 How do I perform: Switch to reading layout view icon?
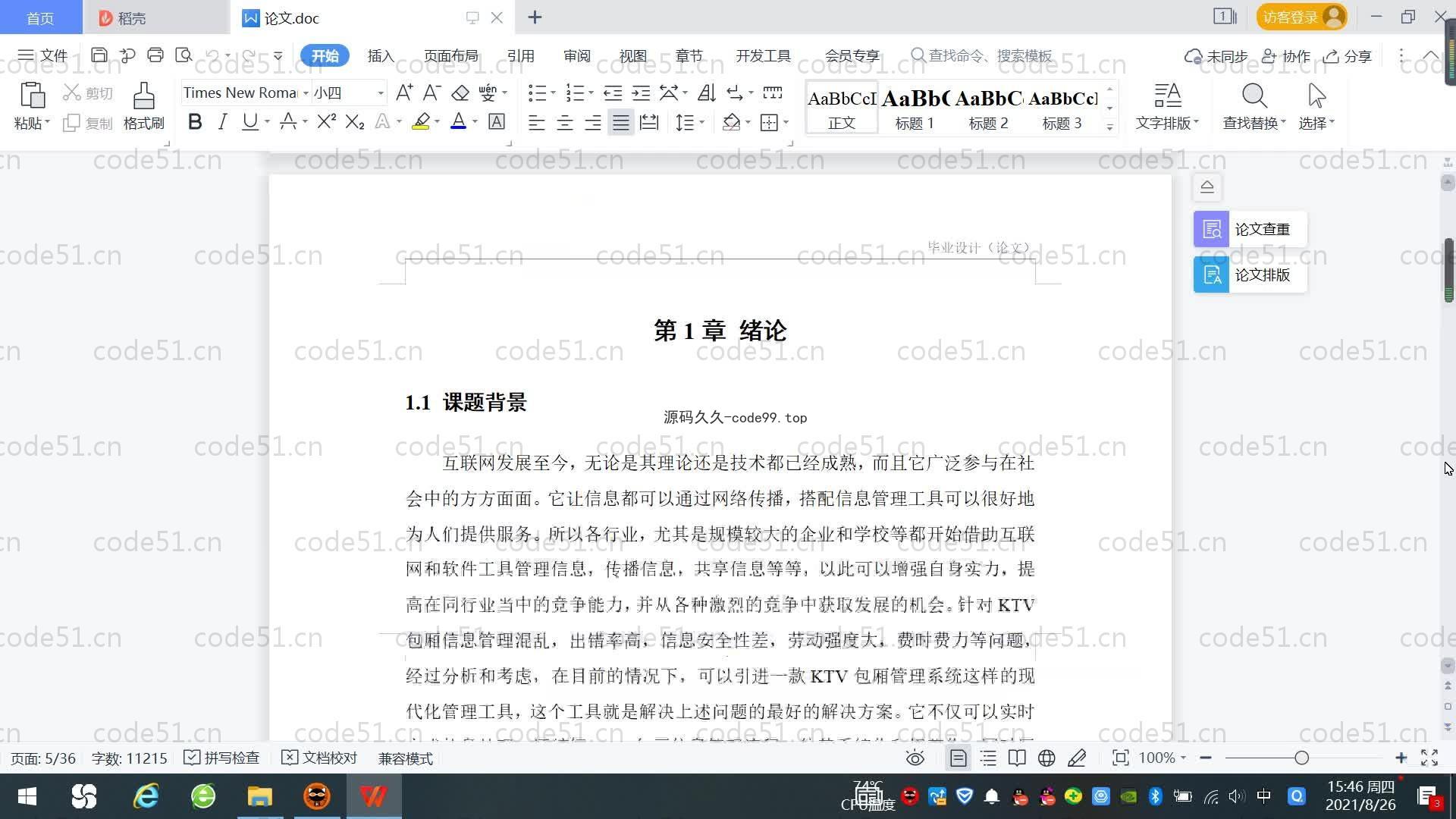1017,758
